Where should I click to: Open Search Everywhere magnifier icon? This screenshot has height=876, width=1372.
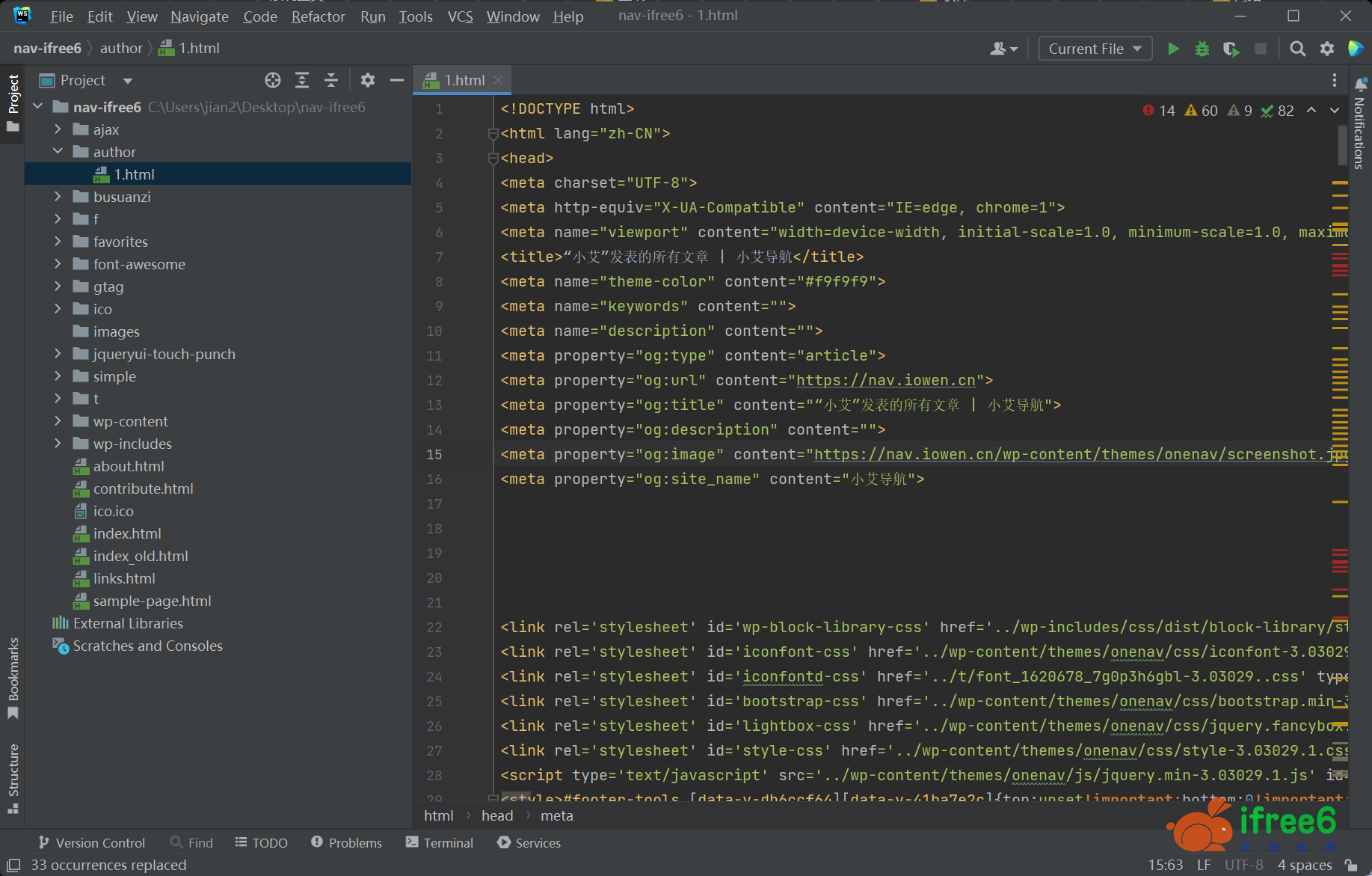coord(1298,49)
